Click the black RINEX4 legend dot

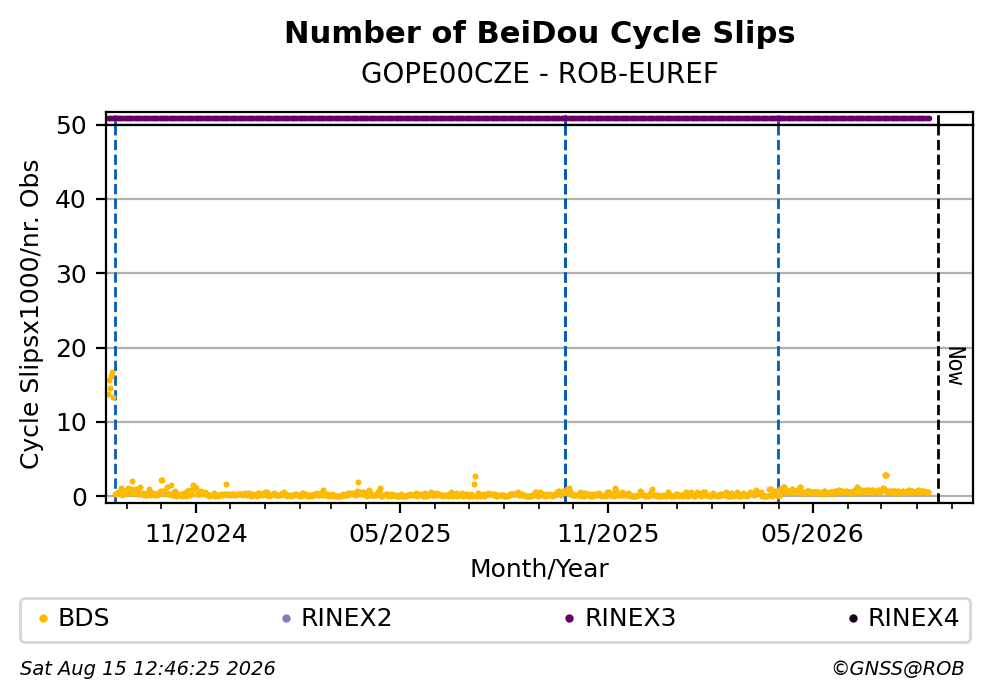pyautogui.click(x=853, y=619)
